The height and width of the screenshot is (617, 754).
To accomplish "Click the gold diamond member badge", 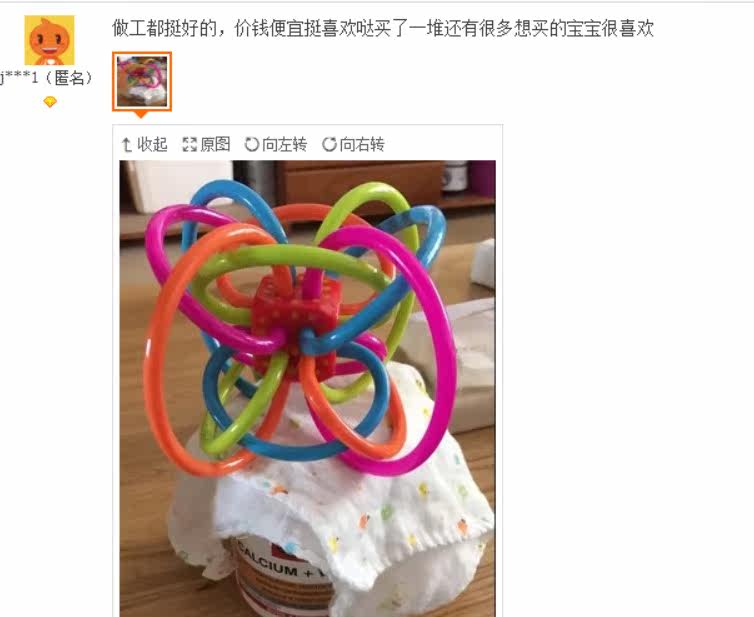I will (x=50, y=102).
